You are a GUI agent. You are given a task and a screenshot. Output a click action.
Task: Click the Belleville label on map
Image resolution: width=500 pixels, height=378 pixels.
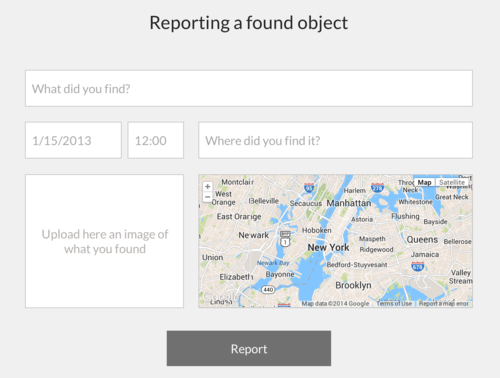pos(264,201)
